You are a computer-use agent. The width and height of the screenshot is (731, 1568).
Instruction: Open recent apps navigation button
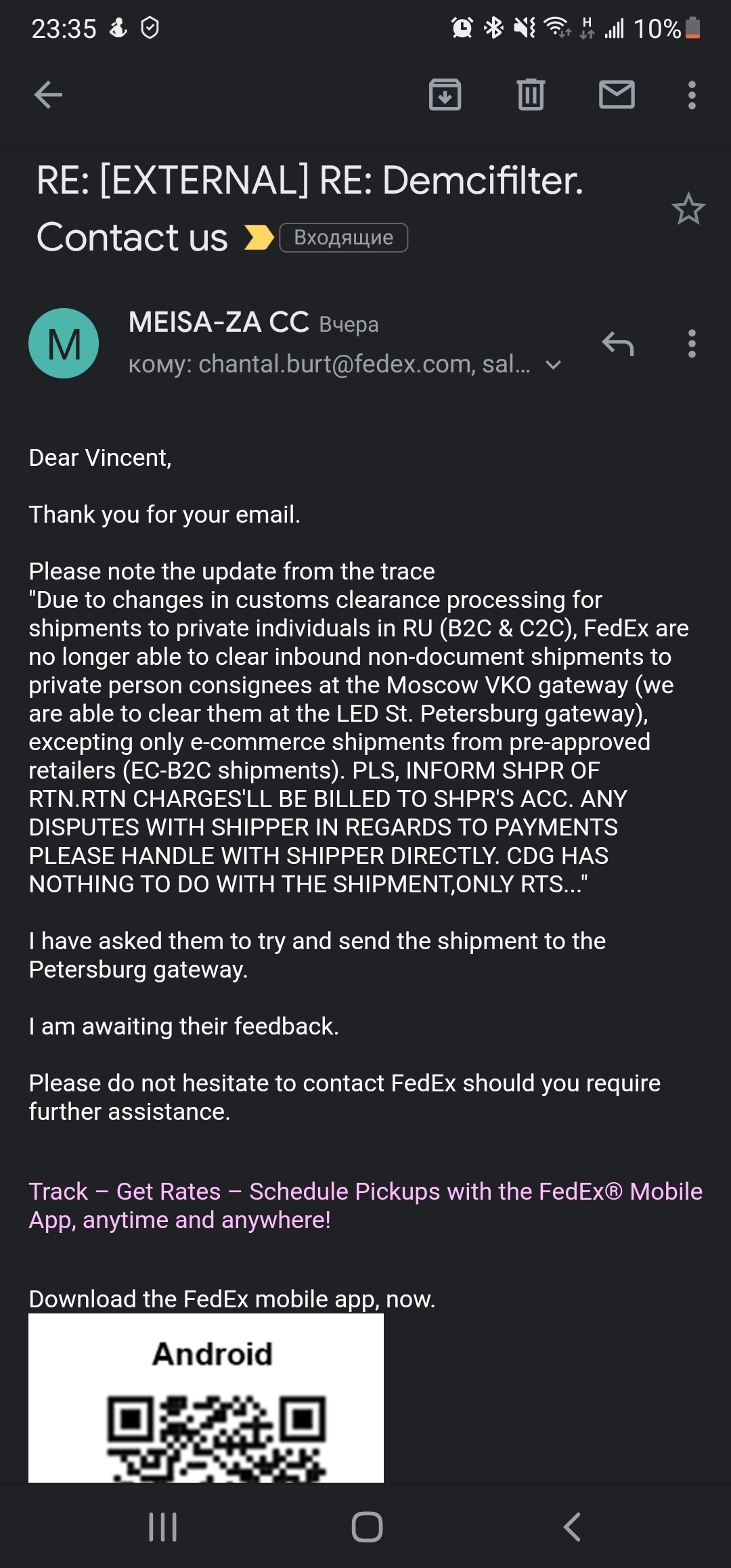coord(162,1527)
